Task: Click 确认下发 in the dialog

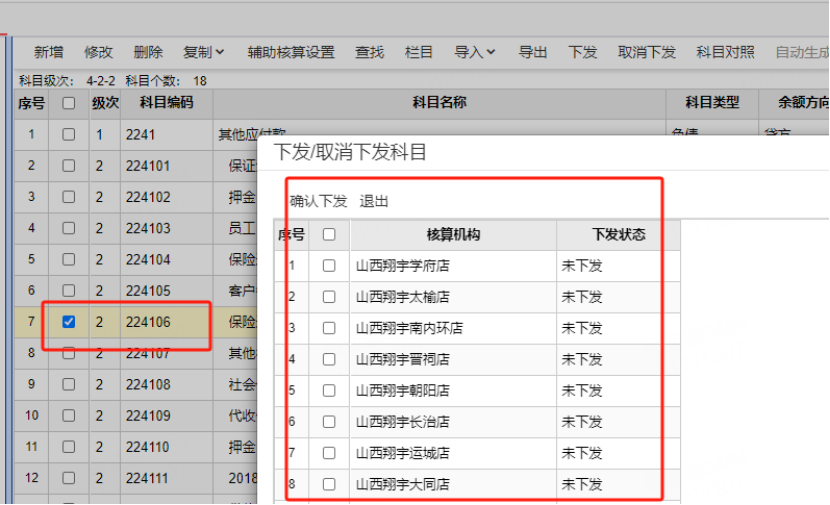Action: [x=318, y=201]
